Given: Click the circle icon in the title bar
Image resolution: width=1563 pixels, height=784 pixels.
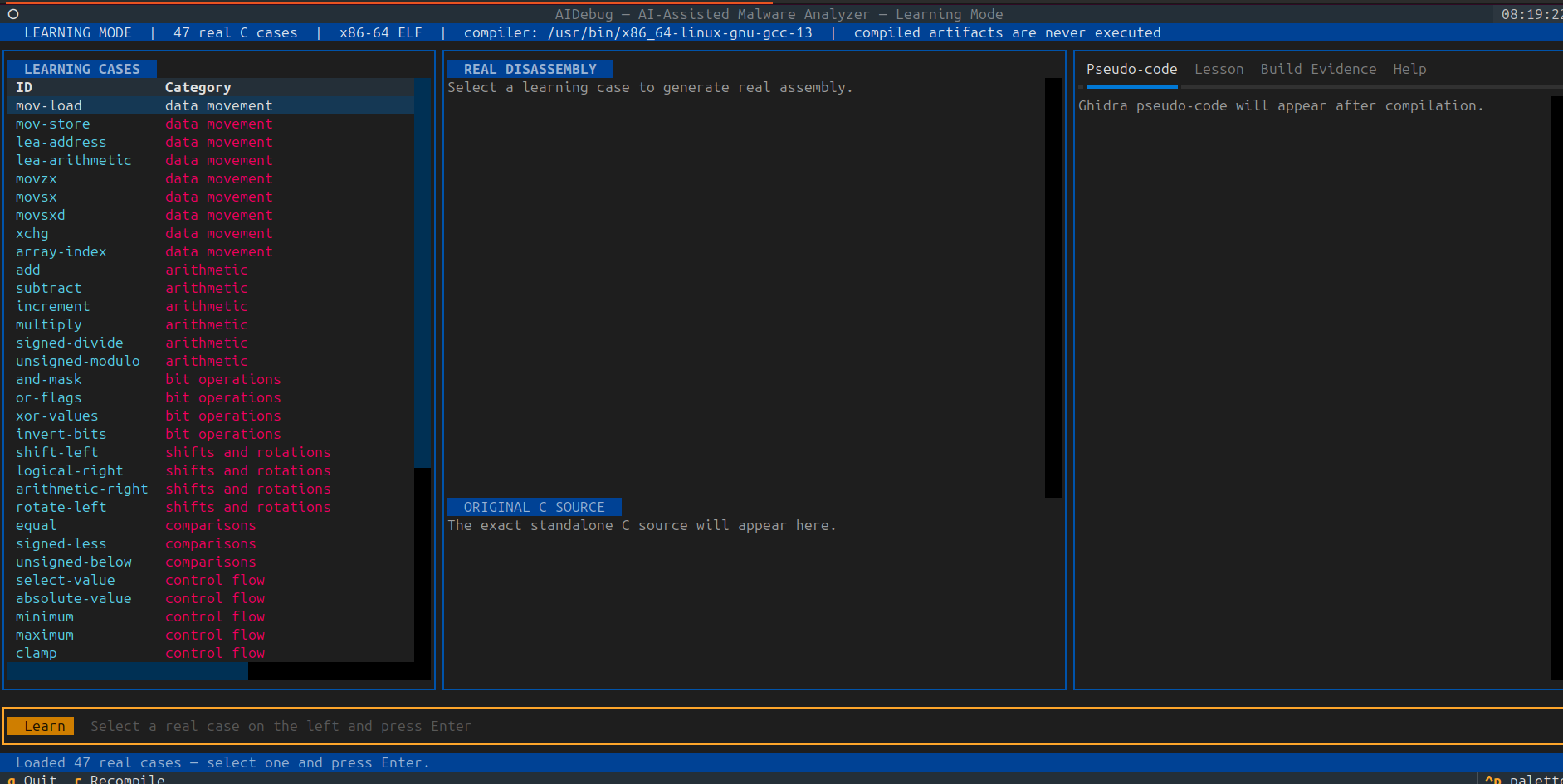Looking at the screenshot, I should [x=13, y=14].
